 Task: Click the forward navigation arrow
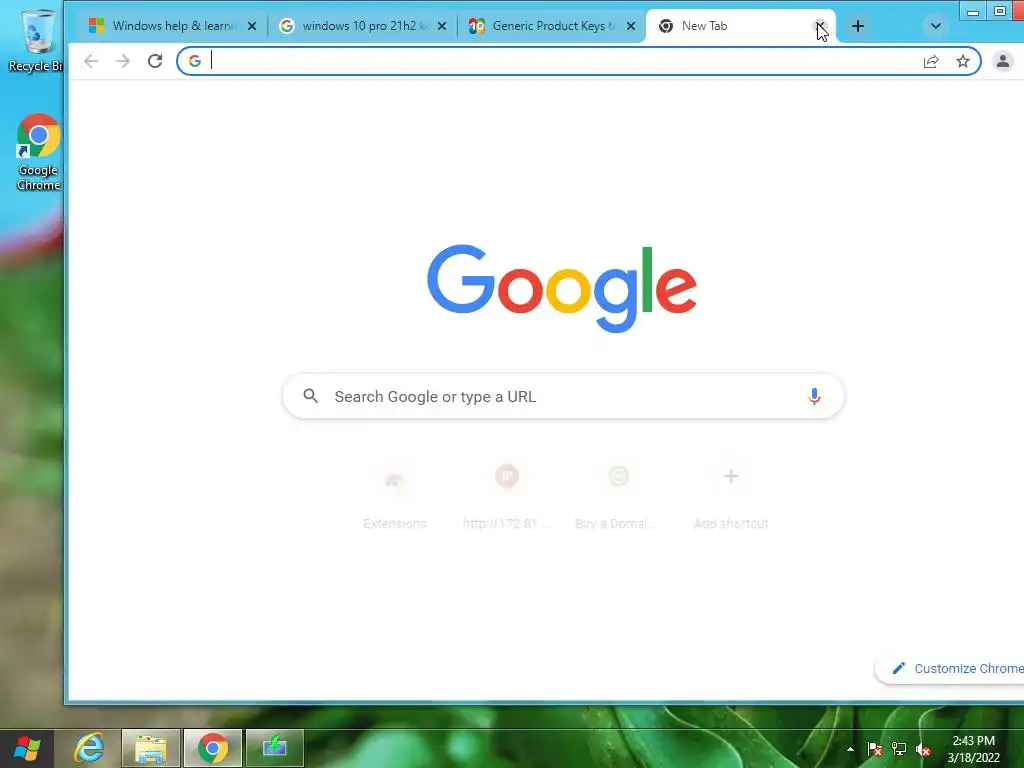tap(123, 61)
